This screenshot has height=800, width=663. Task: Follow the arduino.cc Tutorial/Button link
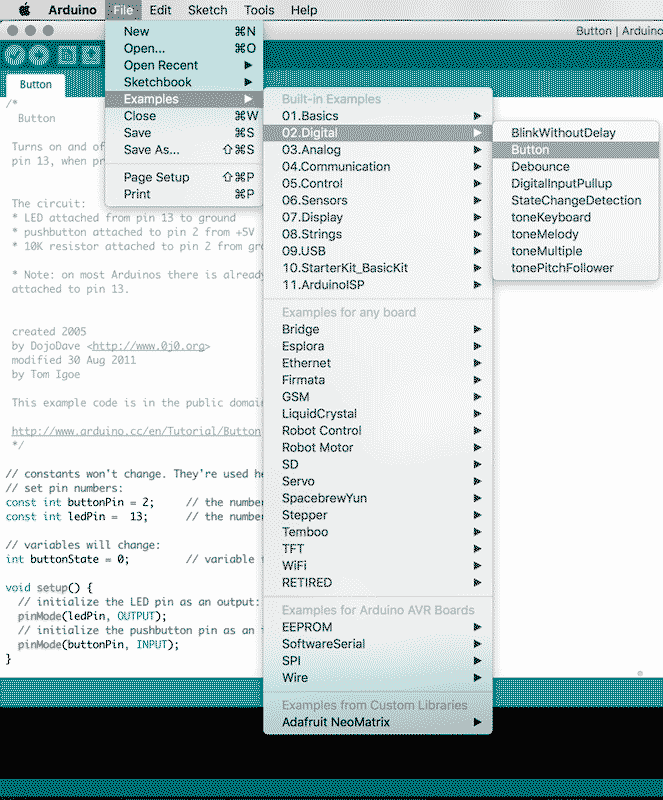click(x=136, y=431)
